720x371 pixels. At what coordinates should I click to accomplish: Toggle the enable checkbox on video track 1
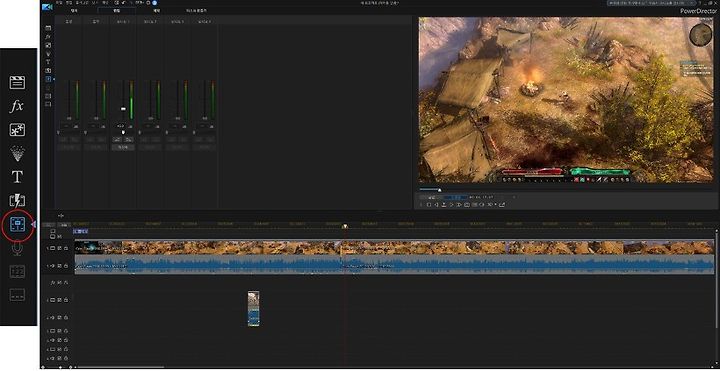coord(59,248)
